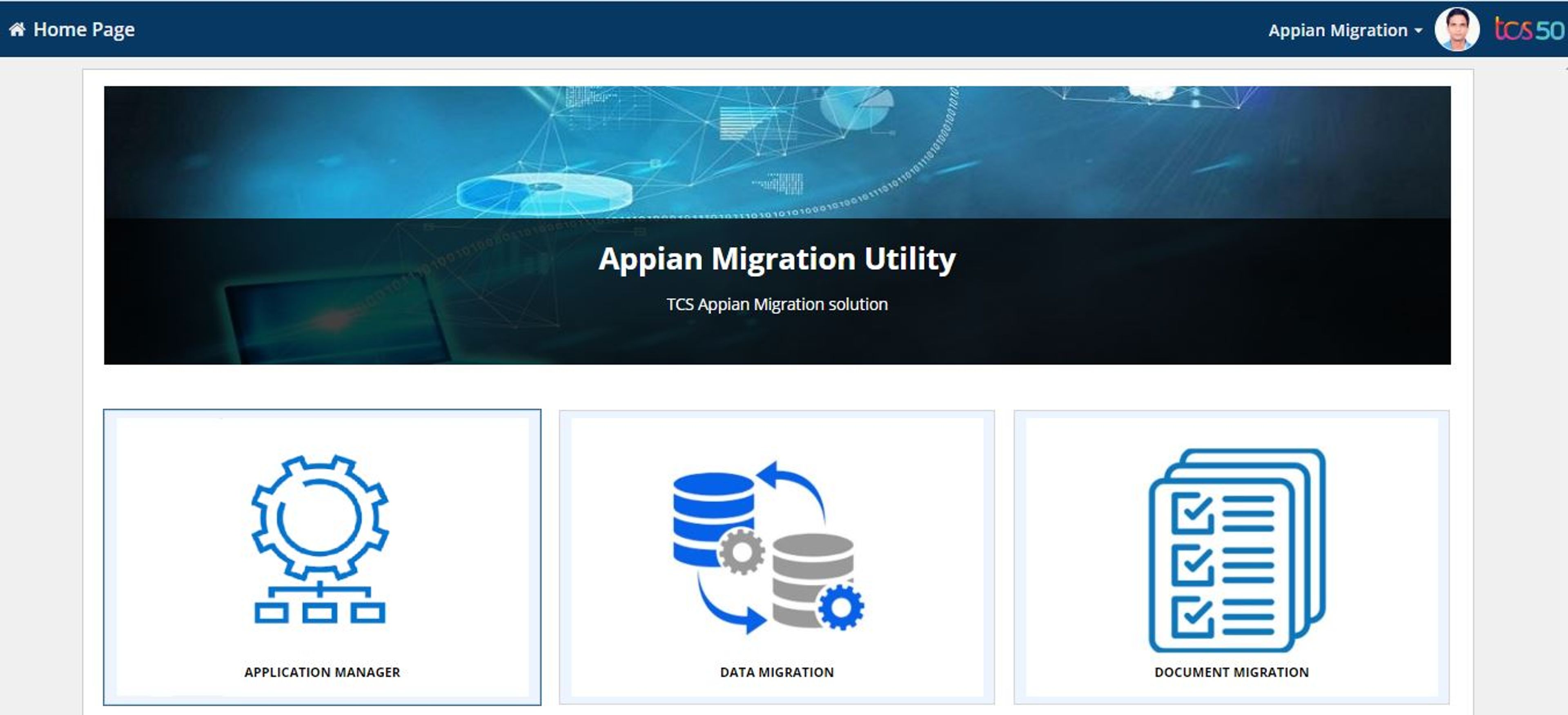
Task: Open the user profile avatar
Action: tap(1457, 29)
